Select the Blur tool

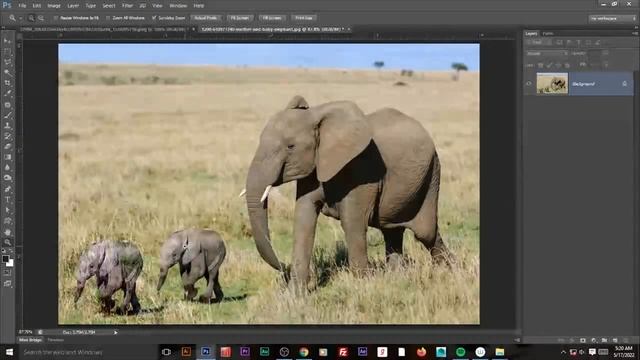pos(7,168)
